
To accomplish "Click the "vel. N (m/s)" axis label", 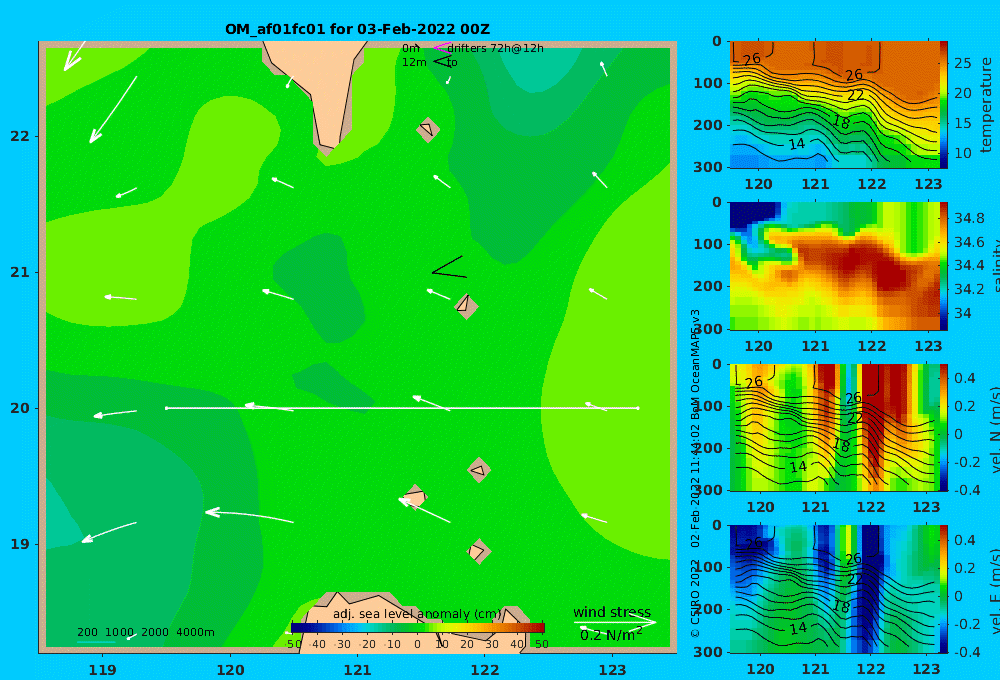I will (994, 429).
